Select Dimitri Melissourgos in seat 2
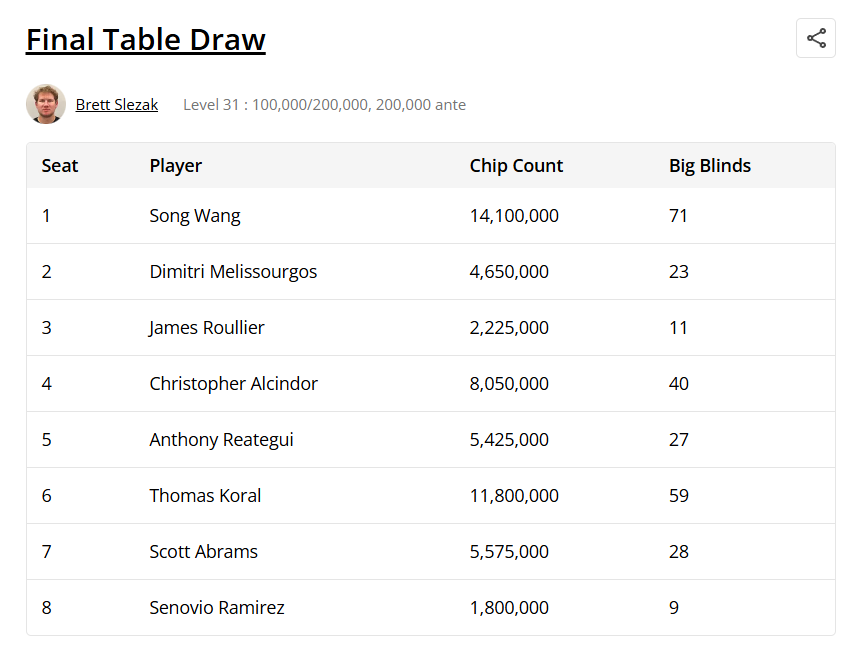The width and height of the screenshot is (860, 652). coord(233,271)
